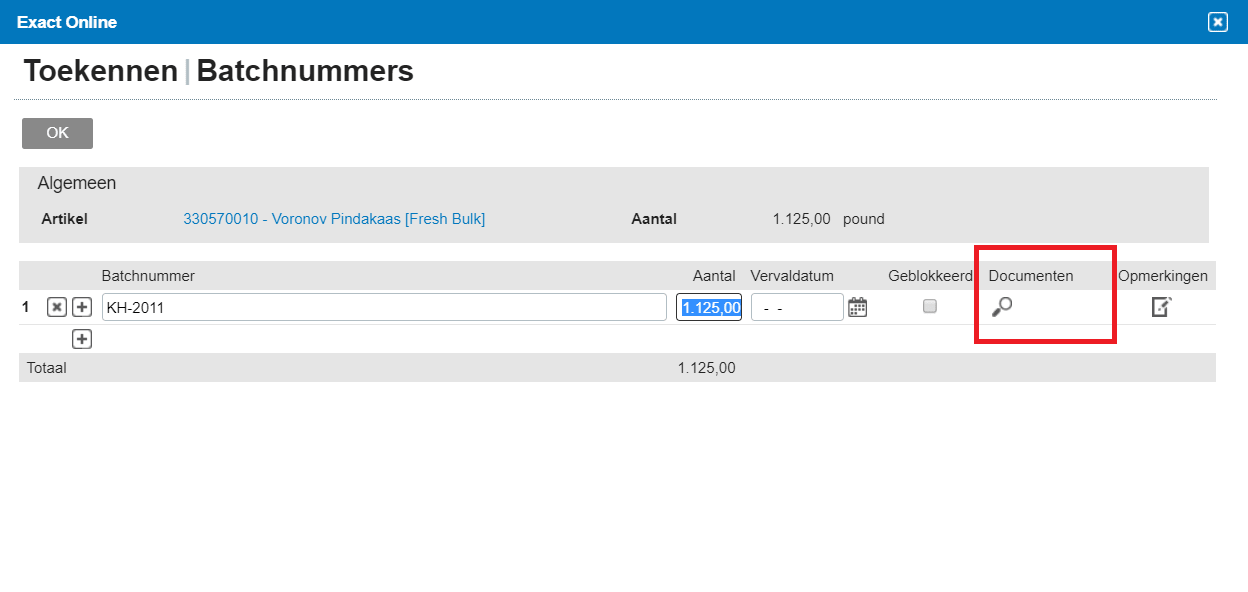Close the Exact Online dialog
Image resolution: width=1248 pixels, height=592 pixels.
point(1217,22)
